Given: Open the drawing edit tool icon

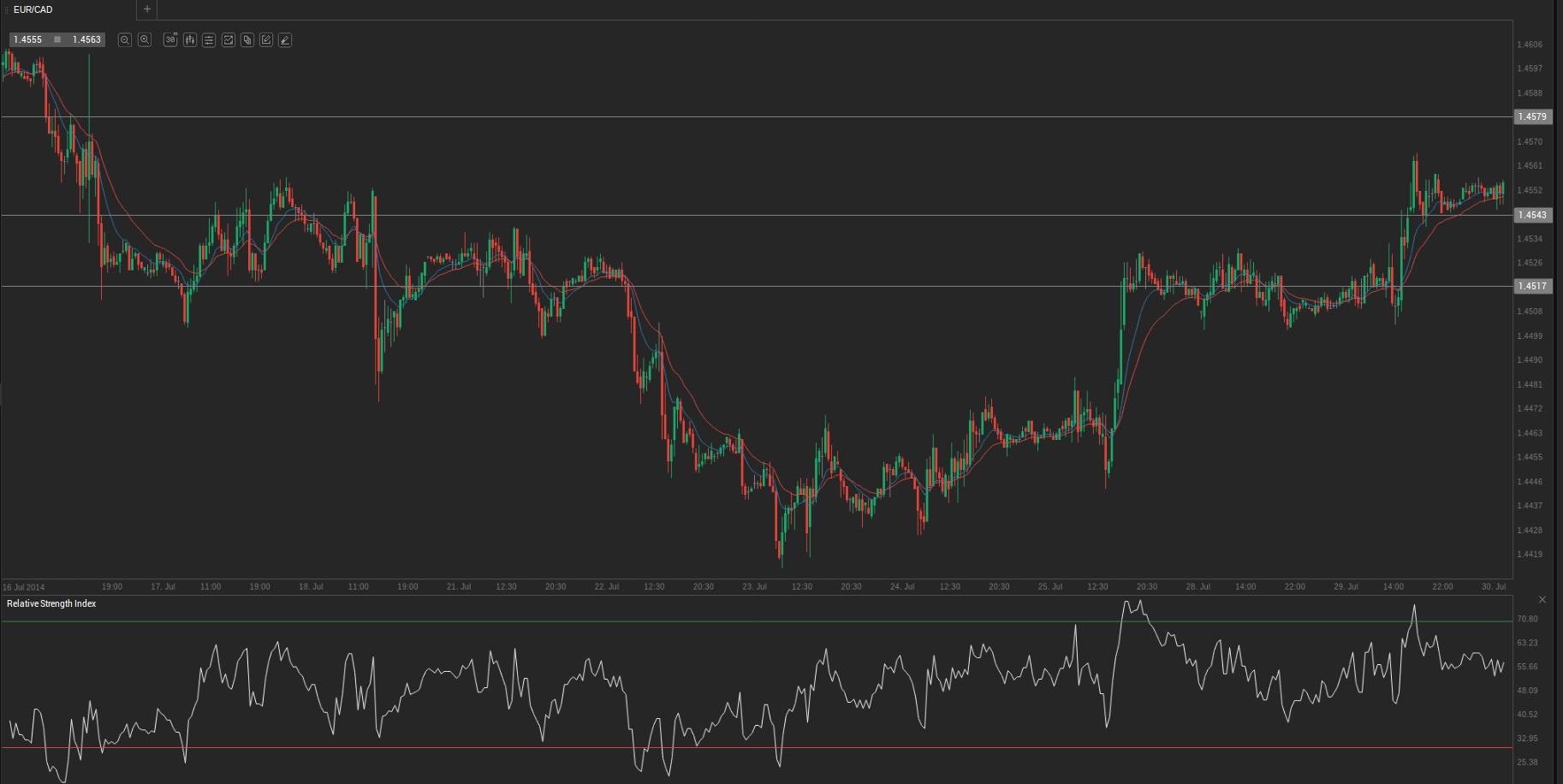Looking at the screenshot, I should pyautogui.click(x=266, y=40).
